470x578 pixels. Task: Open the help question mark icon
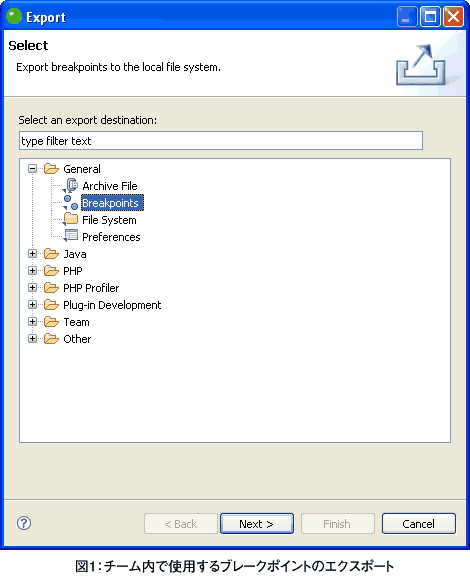tap(24, 523)
